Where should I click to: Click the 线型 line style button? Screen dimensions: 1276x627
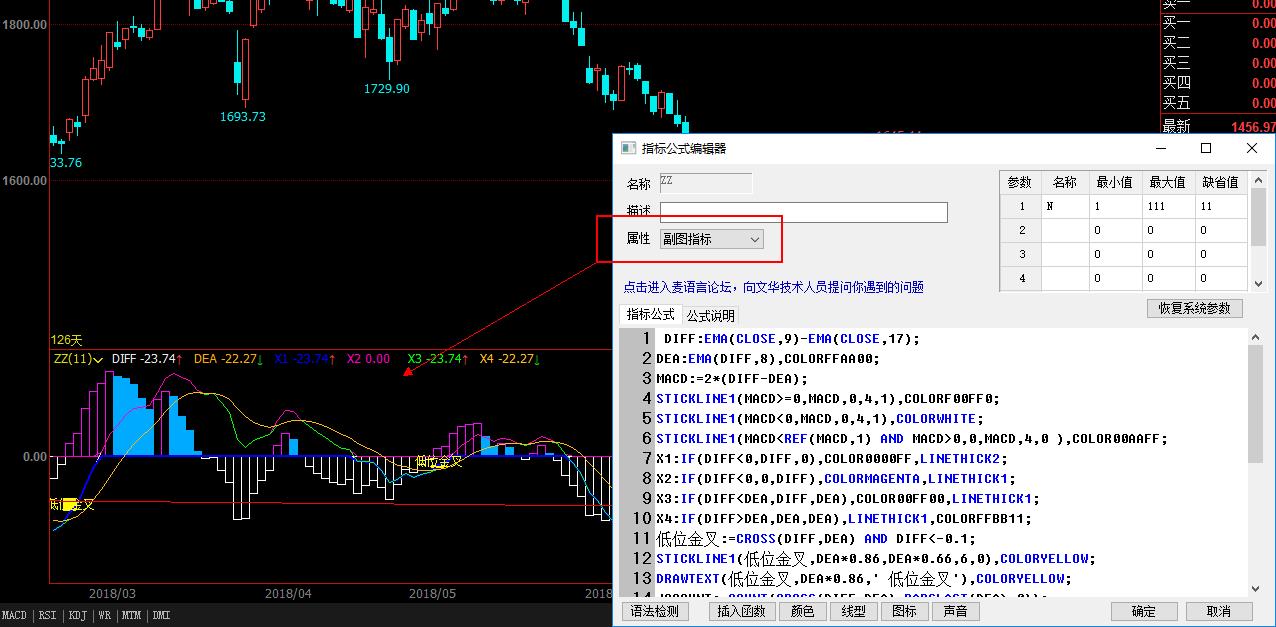853,611
